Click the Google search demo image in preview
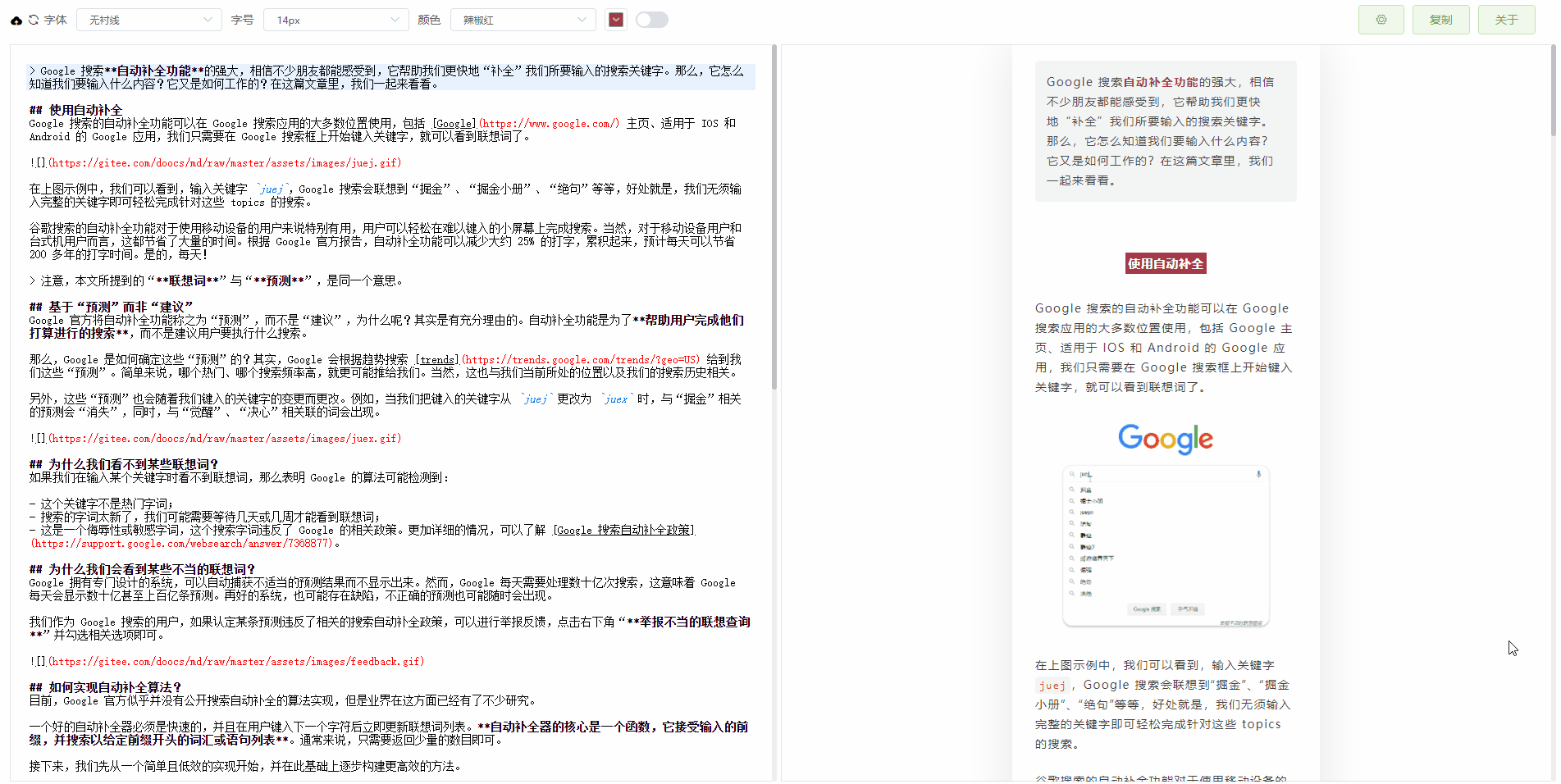The width and height of the screenshot is (1561, 784). pyautogui.click(x=1166, y=526)
